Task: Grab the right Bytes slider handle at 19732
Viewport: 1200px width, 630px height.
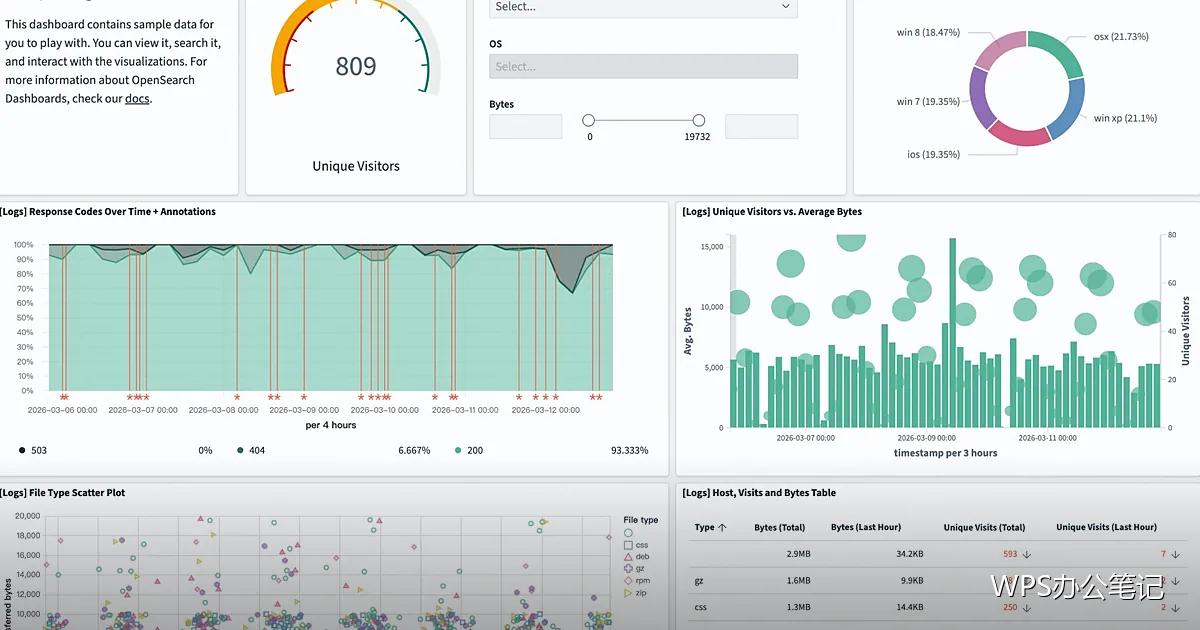Action: pyautogui.click(x=699, y=120)
